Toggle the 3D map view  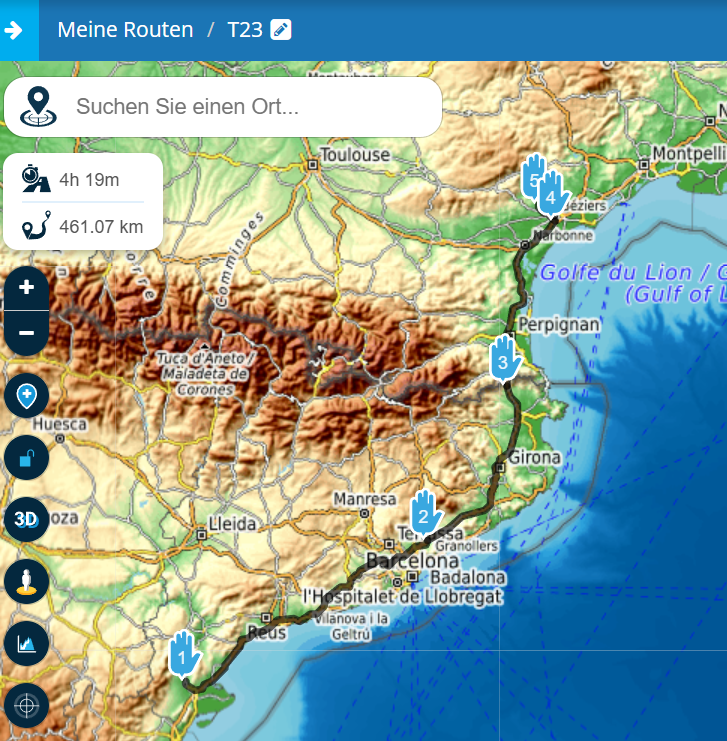[x=26, y=519]
